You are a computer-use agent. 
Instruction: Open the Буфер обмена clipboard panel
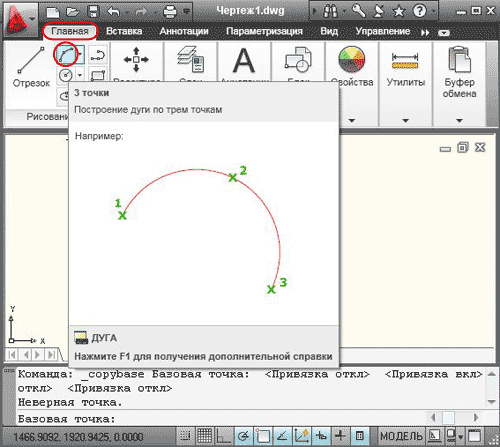tap(459, 72)
